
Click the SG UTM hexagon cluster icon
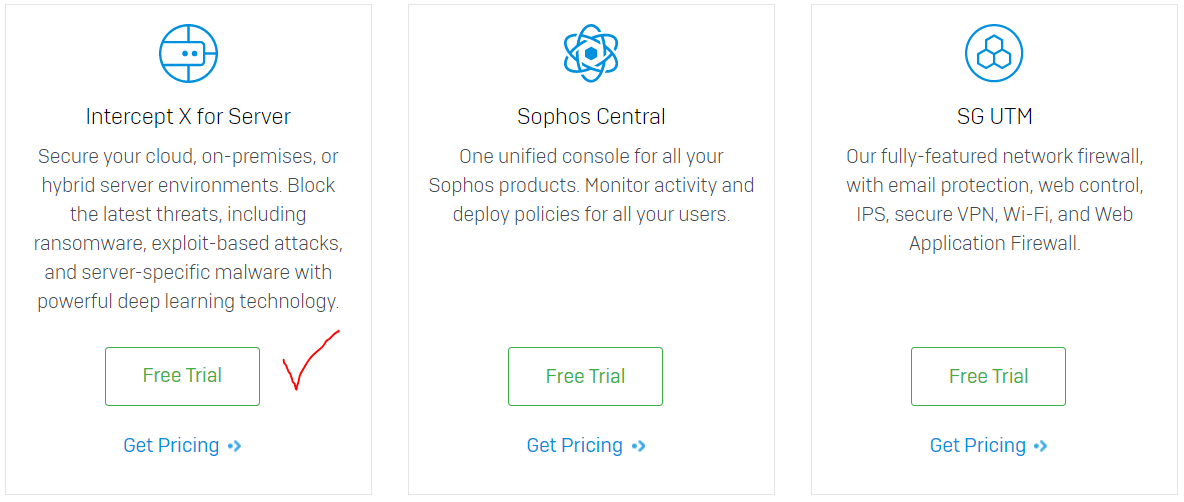pyautogui.click(x=994, y=54)
